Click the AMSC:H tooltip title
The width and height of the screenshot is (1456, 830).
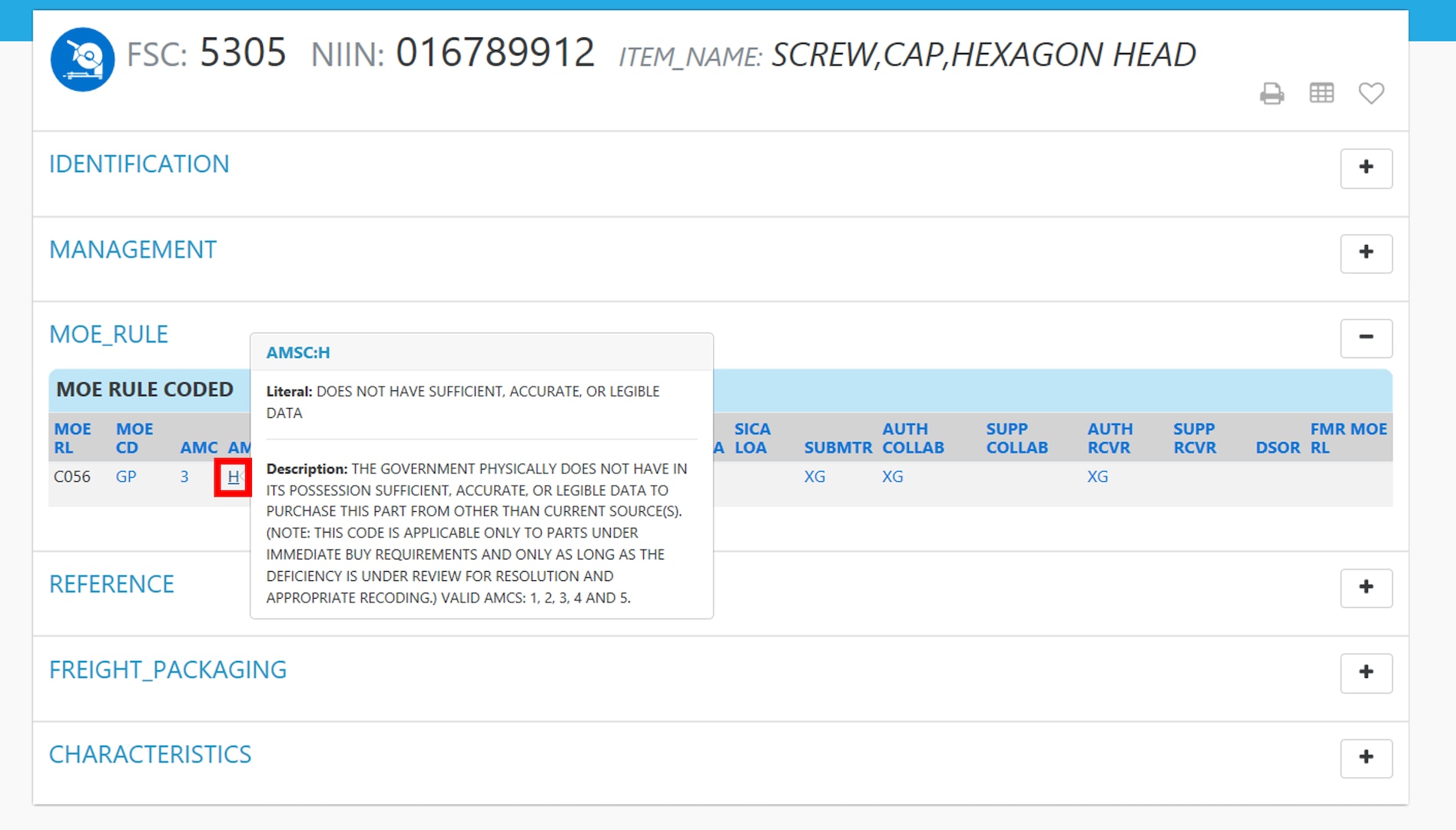coord(298,353)
